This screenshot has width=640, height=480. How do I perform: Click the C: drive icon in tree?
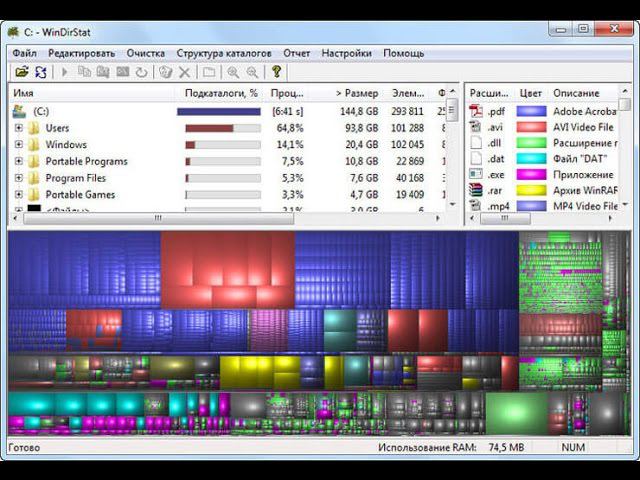click(x=20, y=111)
